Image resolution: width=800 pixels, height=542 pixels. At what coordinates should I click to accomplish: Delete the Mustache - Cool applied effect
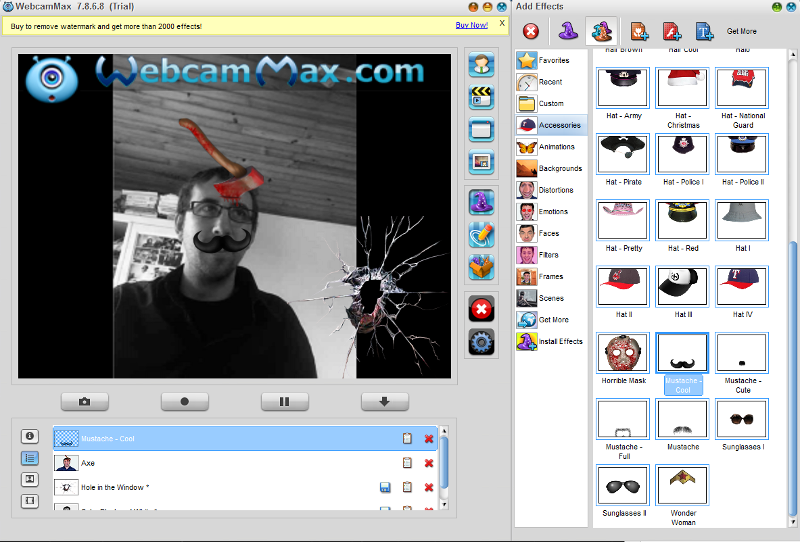tap(429, 438)
